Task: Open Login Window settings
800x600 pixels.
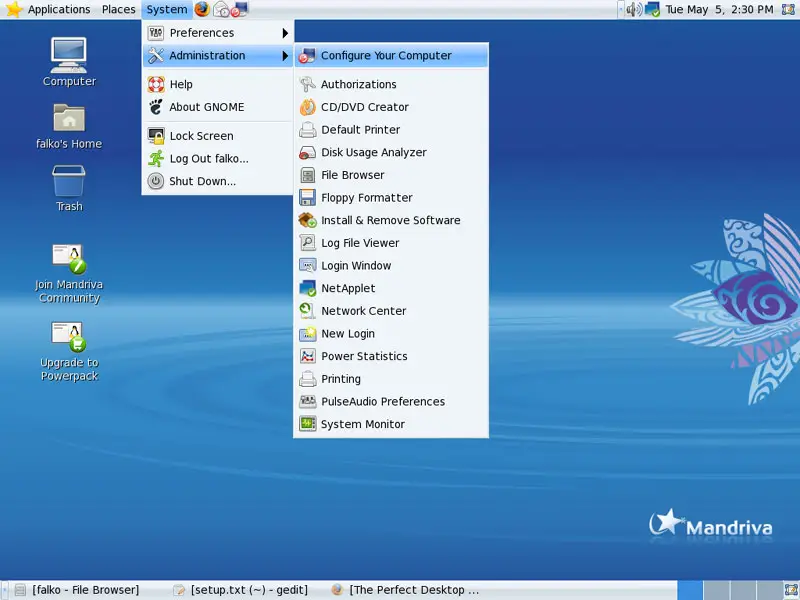Action: click(x=391, y=265)
